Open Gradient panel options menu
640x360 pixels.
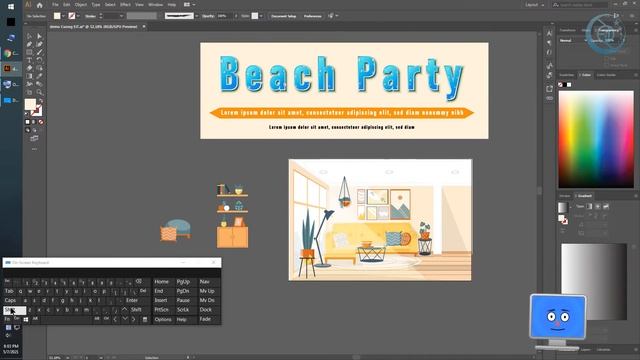tap(636, 196)
